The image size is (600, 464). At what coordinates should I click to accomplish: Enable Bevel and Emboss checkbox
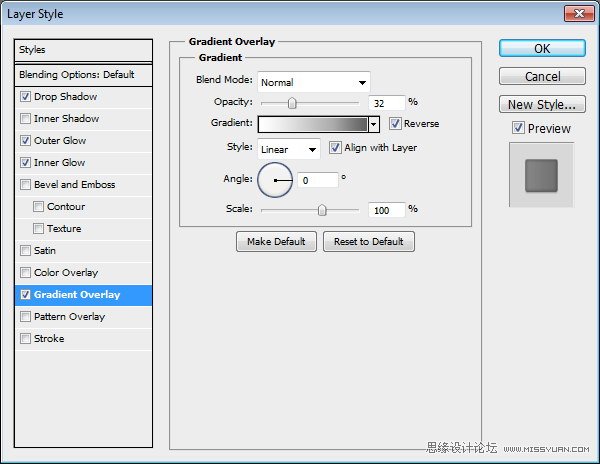(x=25, y=185)
